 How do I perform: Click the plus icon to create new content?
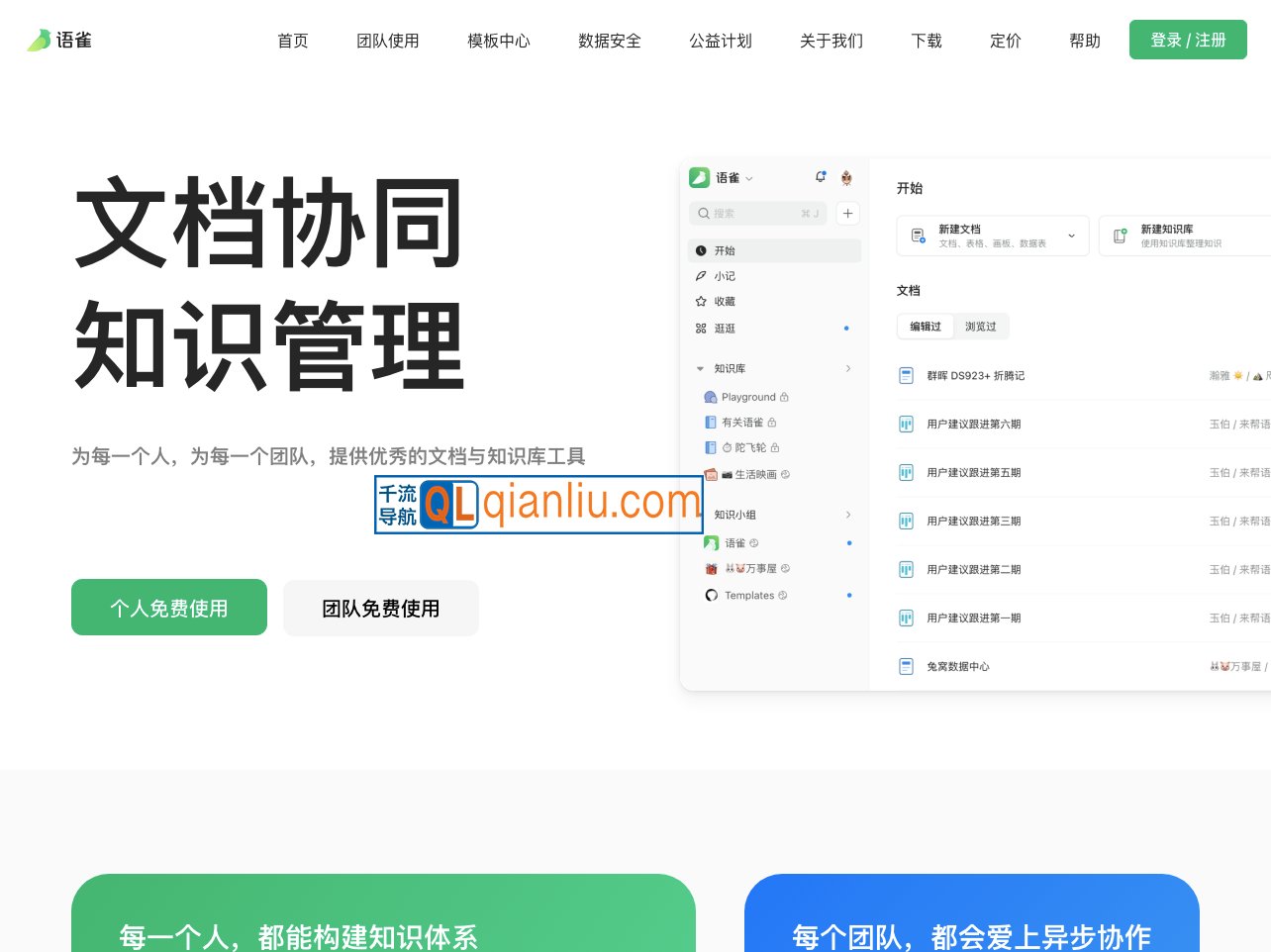point(847,213)
